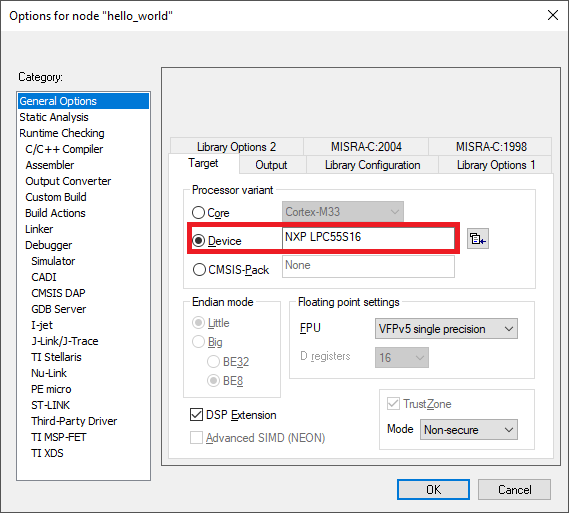569x513 pixels.
Task: Select CMSIS DAP debugger category
Action: (x=58, y=293)
